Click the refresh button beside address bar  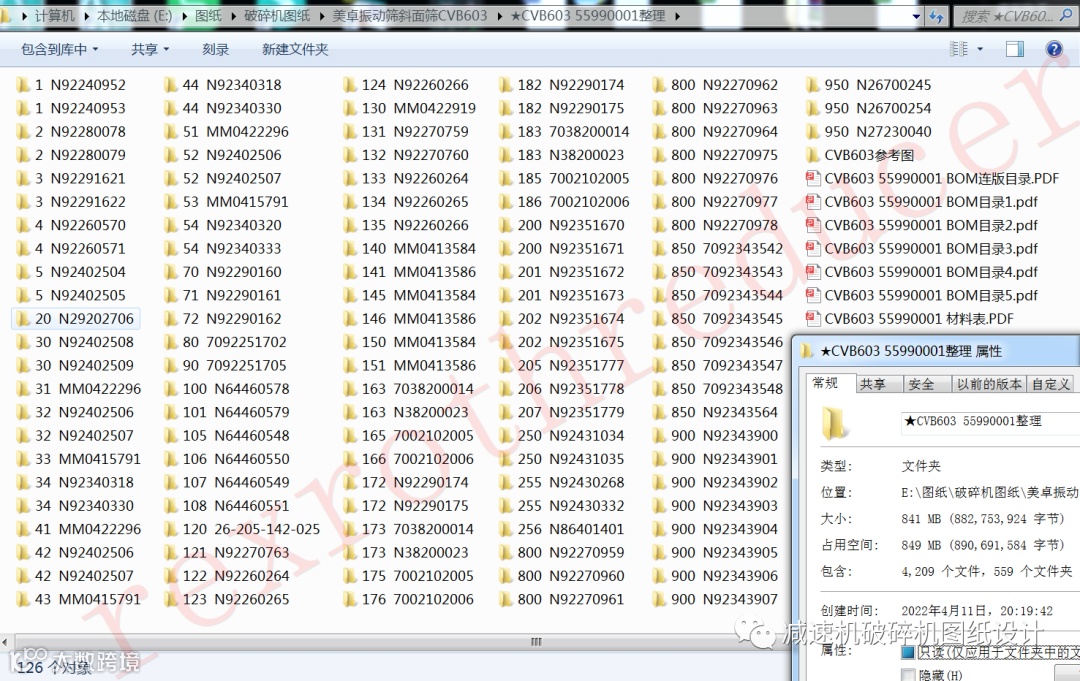(x=936, y=17)
